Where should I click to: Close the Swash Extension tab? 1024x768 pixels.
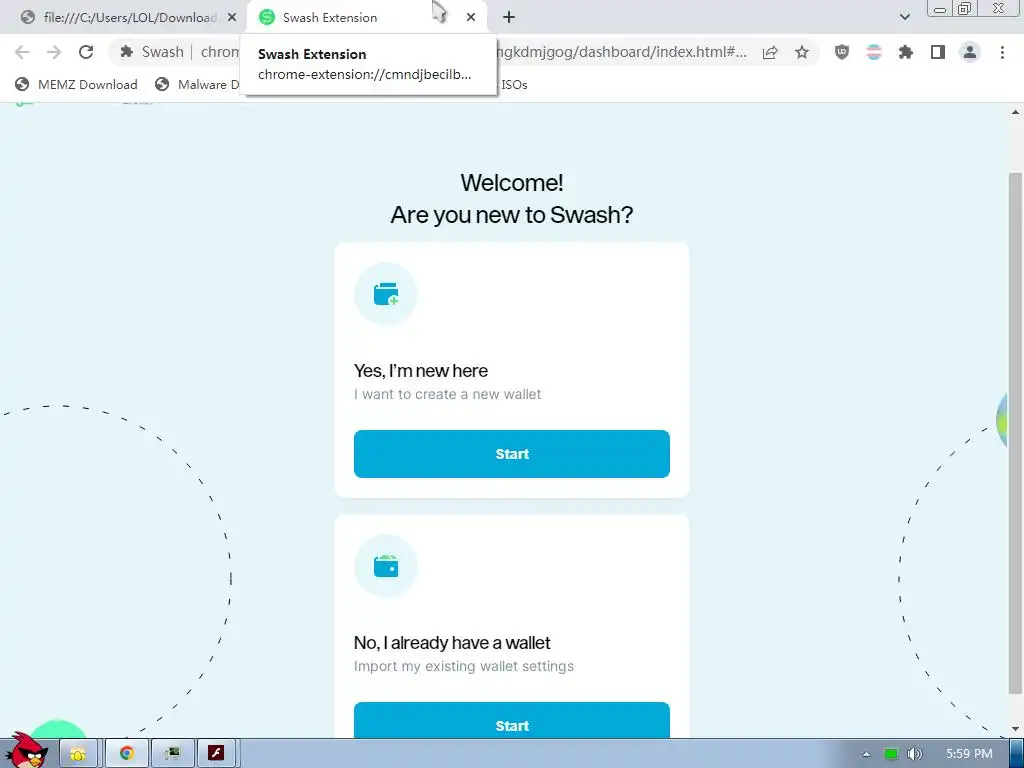[x=471, y=17]
